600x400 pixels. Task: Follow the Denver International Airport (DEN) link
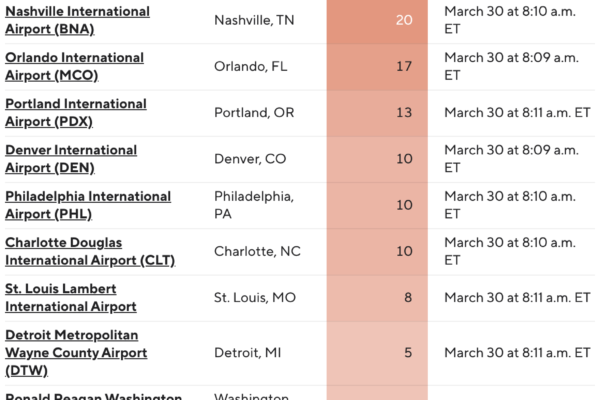(x=71, y=158)
